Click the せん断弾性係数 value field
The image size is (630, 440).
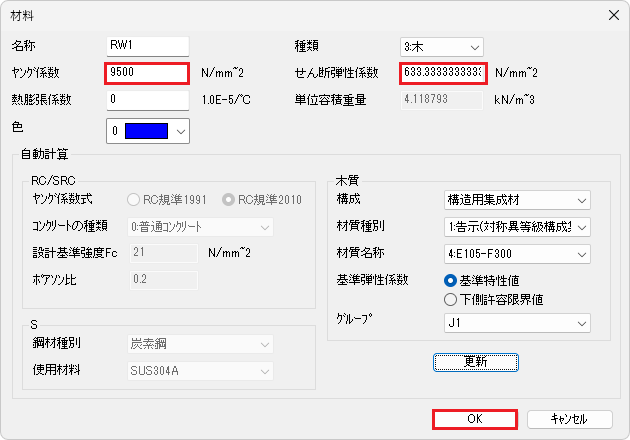tap(443, 72)
